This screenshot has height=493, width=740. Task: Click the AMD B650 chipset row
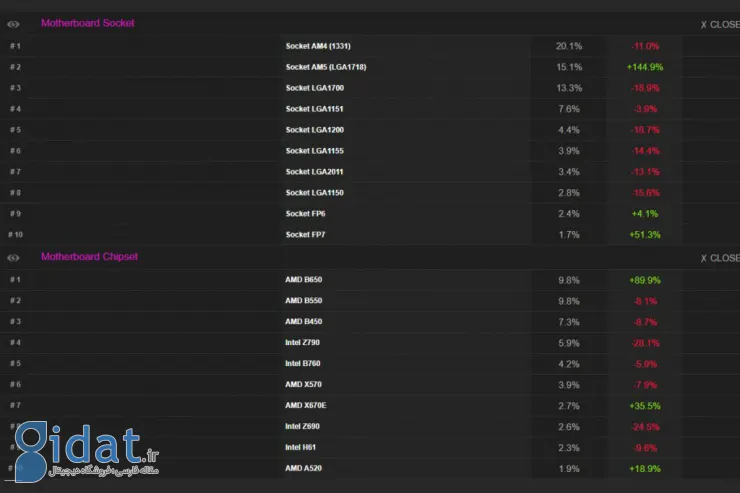point(303,280)
